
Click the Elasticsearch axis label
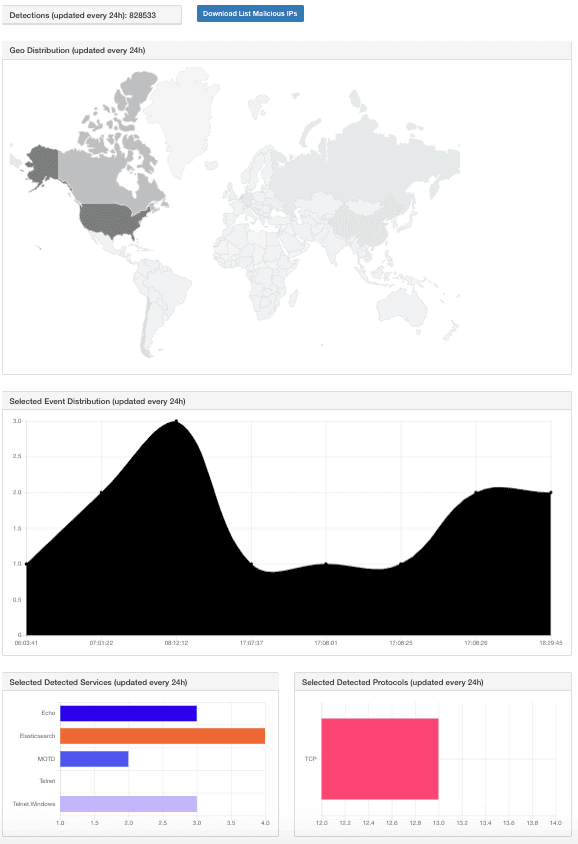pos(37,736)
